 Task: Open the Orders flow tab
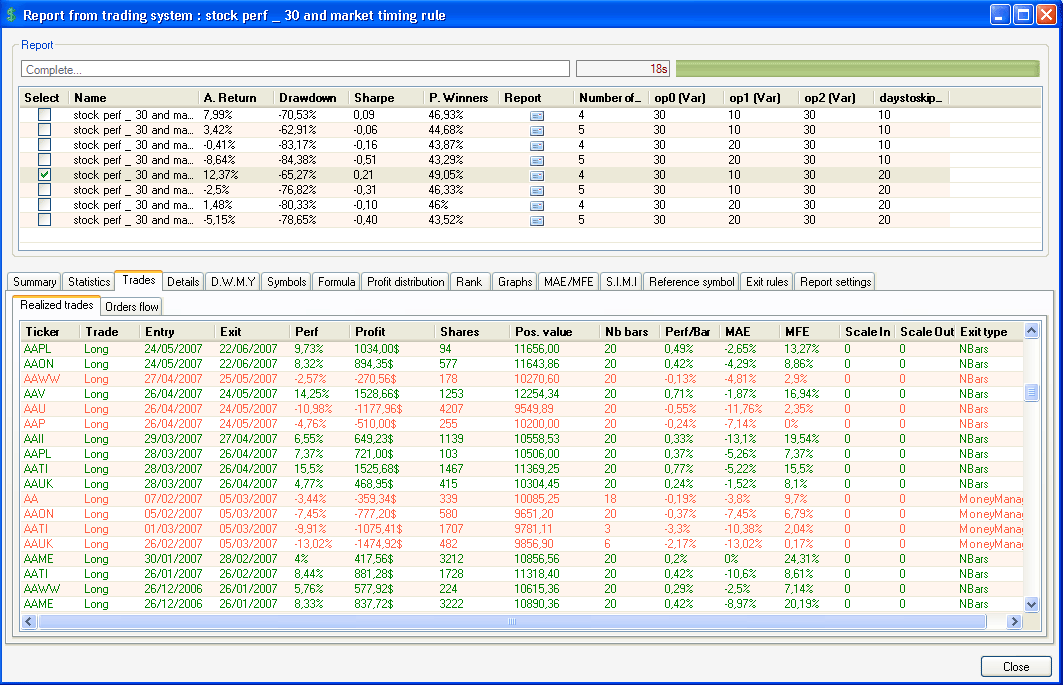tap(131, 306)
